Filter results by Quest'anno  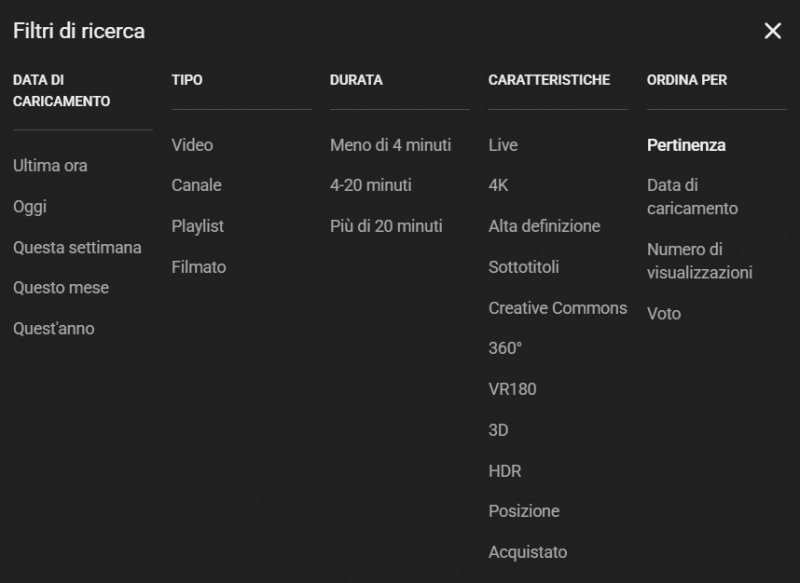pos(54,328)
